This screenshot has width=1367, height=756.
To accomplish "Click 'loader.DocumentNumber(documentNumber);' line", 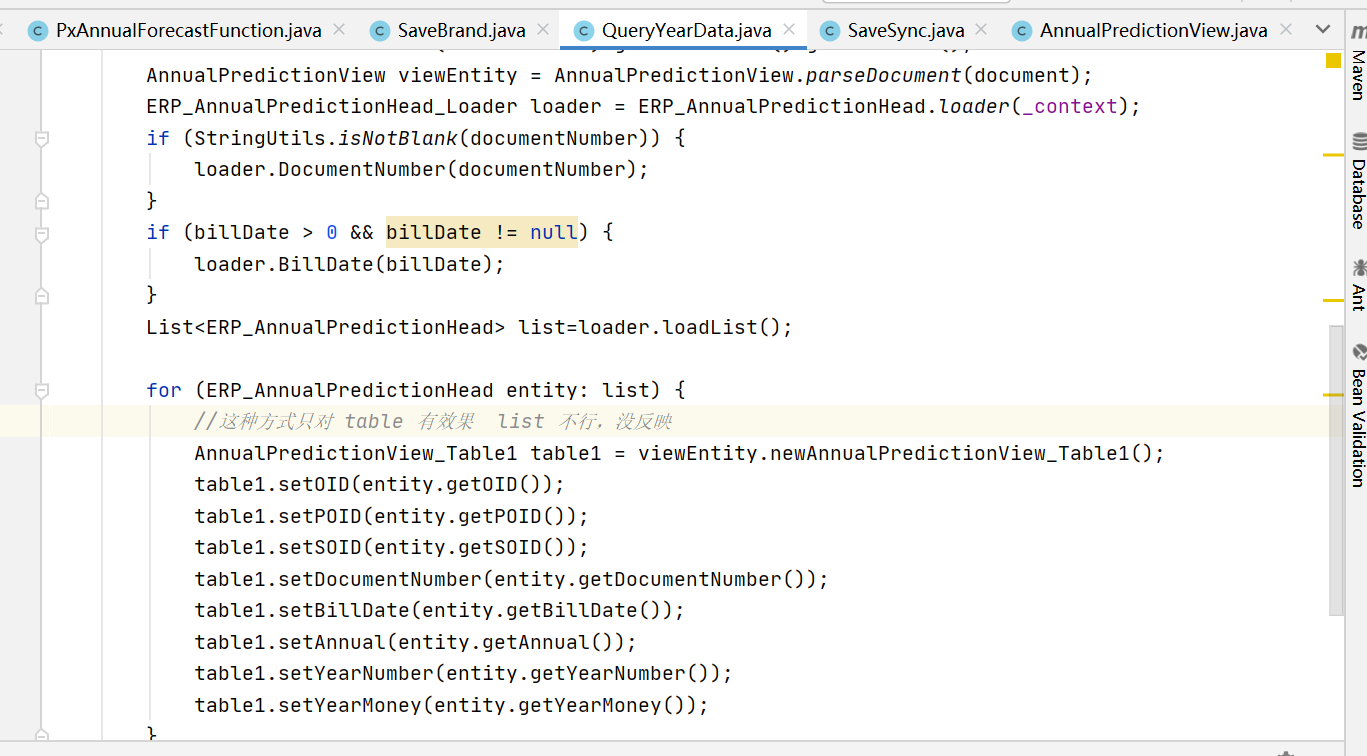I will click(421, 169).
